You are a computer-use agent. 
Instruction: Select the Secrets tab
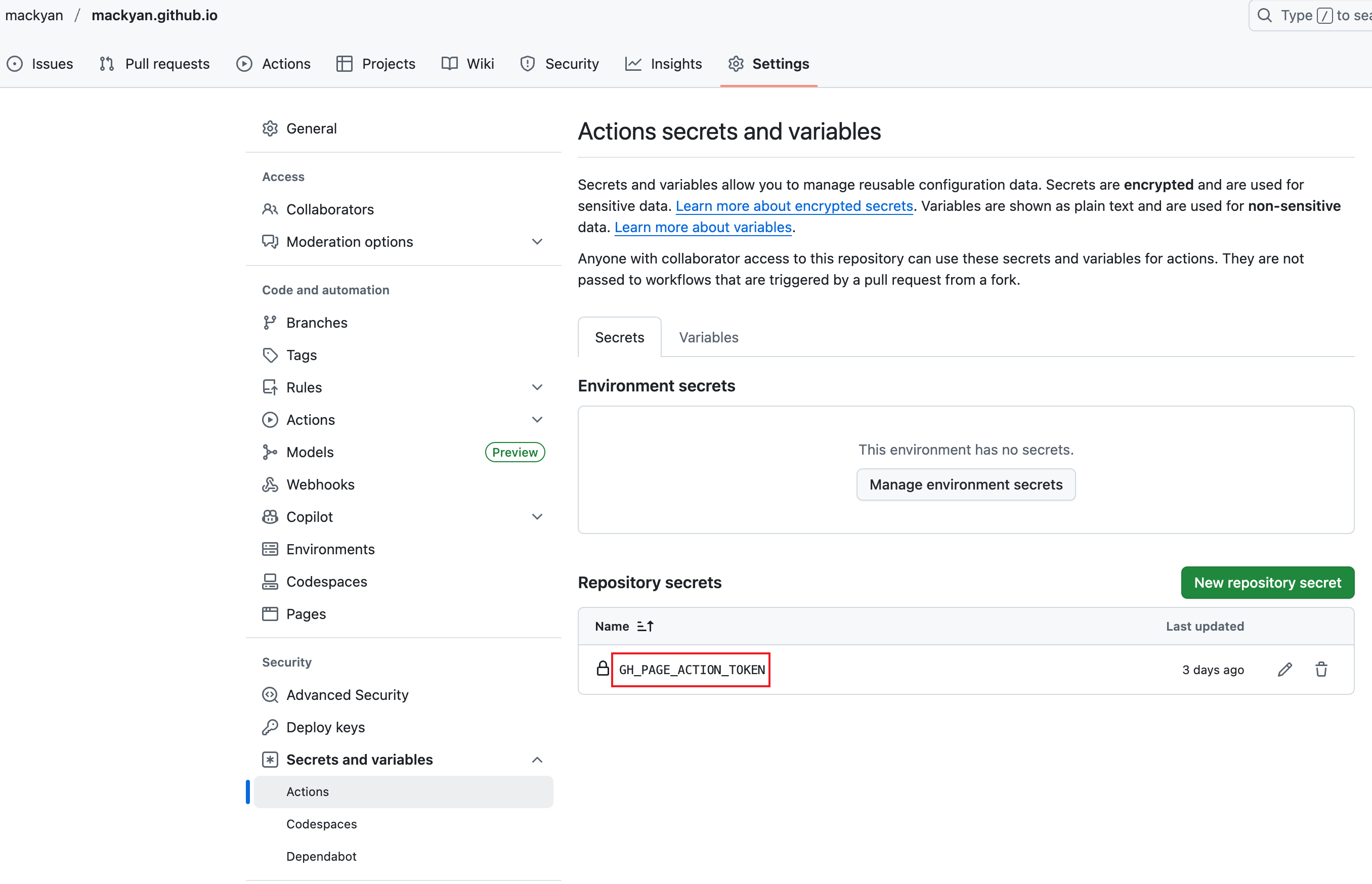click(x=619, y=337)
